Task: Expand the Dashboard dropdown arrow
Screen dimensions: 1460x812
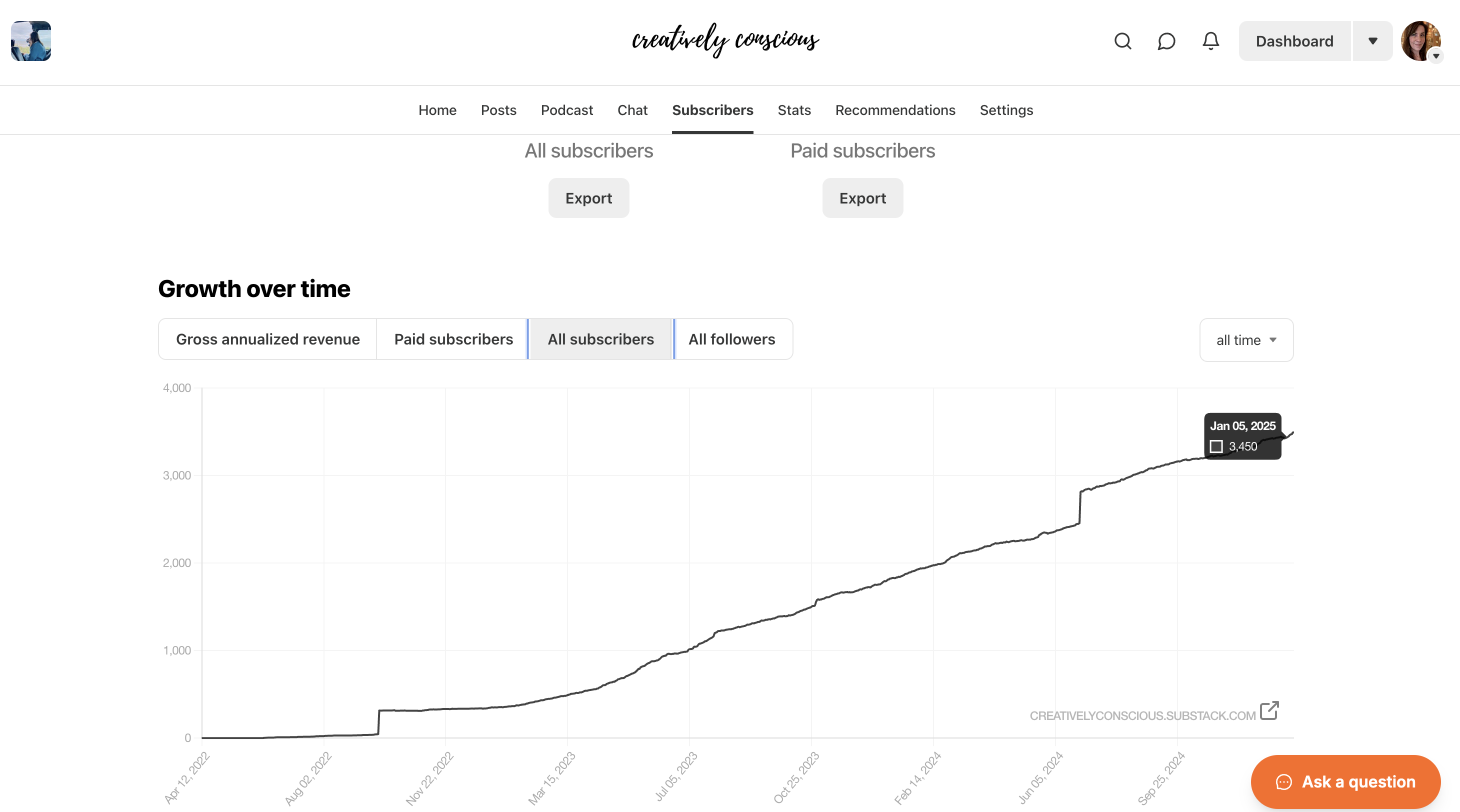Action: point(1372,41)
